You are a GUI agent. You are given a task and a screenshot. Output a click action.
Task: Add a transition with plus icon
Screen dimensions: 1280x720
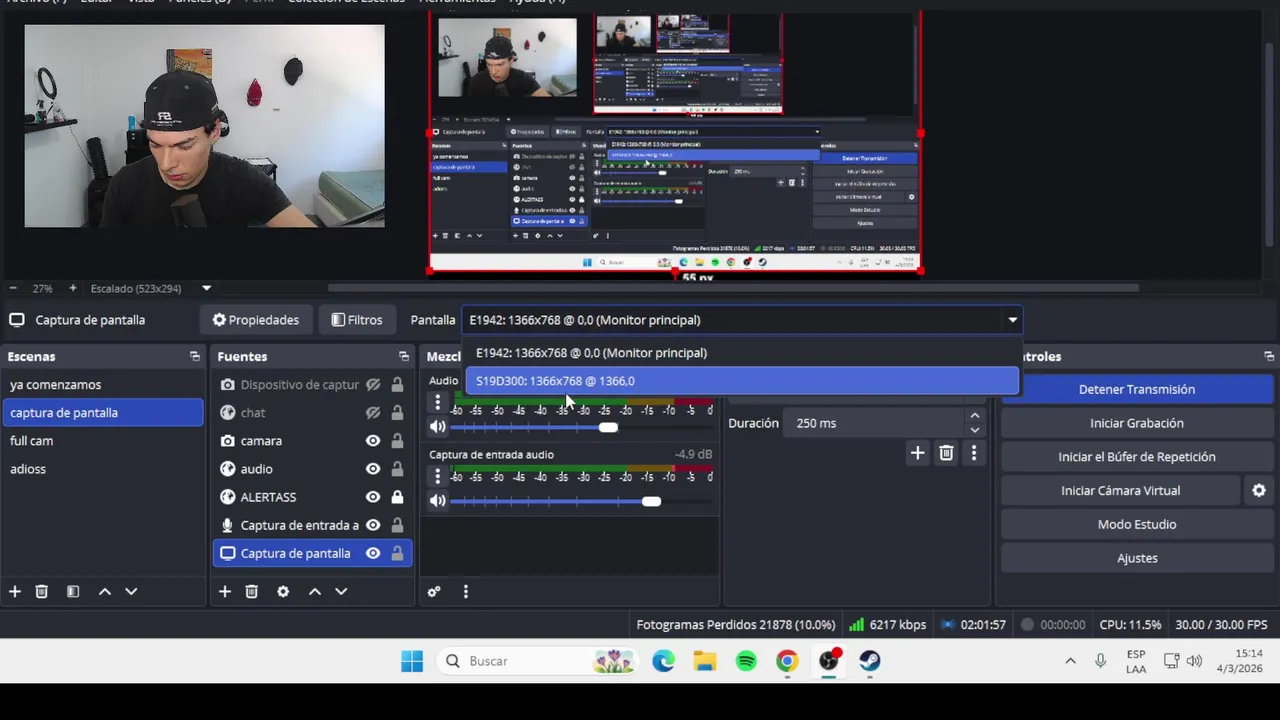tap(917, 453)
